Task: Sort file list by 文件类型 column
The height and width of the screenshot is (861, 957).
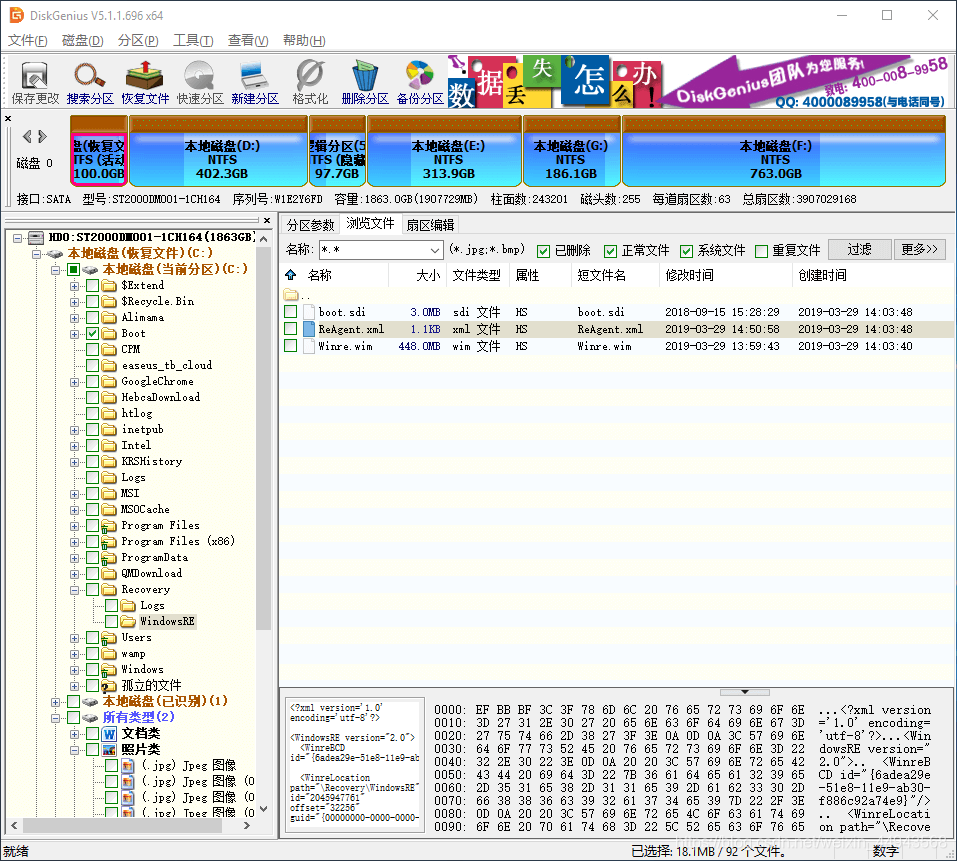Action: point(478,275)
